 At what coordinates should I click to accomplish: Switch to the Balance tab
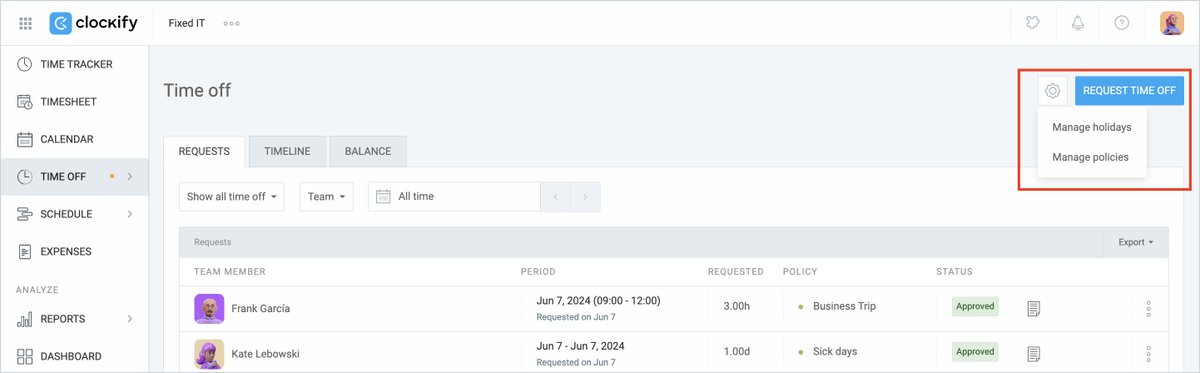[x=368, y=151]
